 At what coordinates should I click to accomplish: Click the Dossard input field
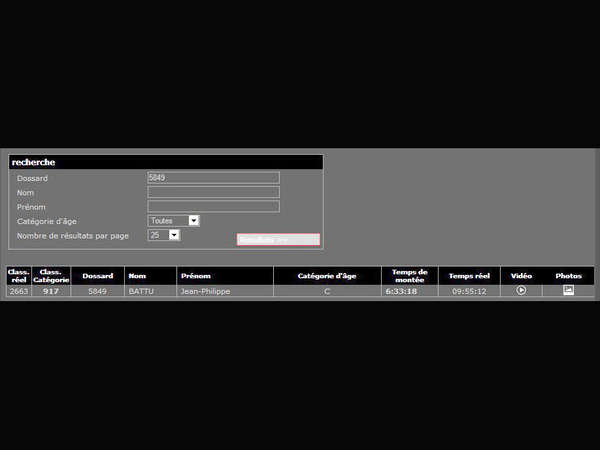coord(213,178)
